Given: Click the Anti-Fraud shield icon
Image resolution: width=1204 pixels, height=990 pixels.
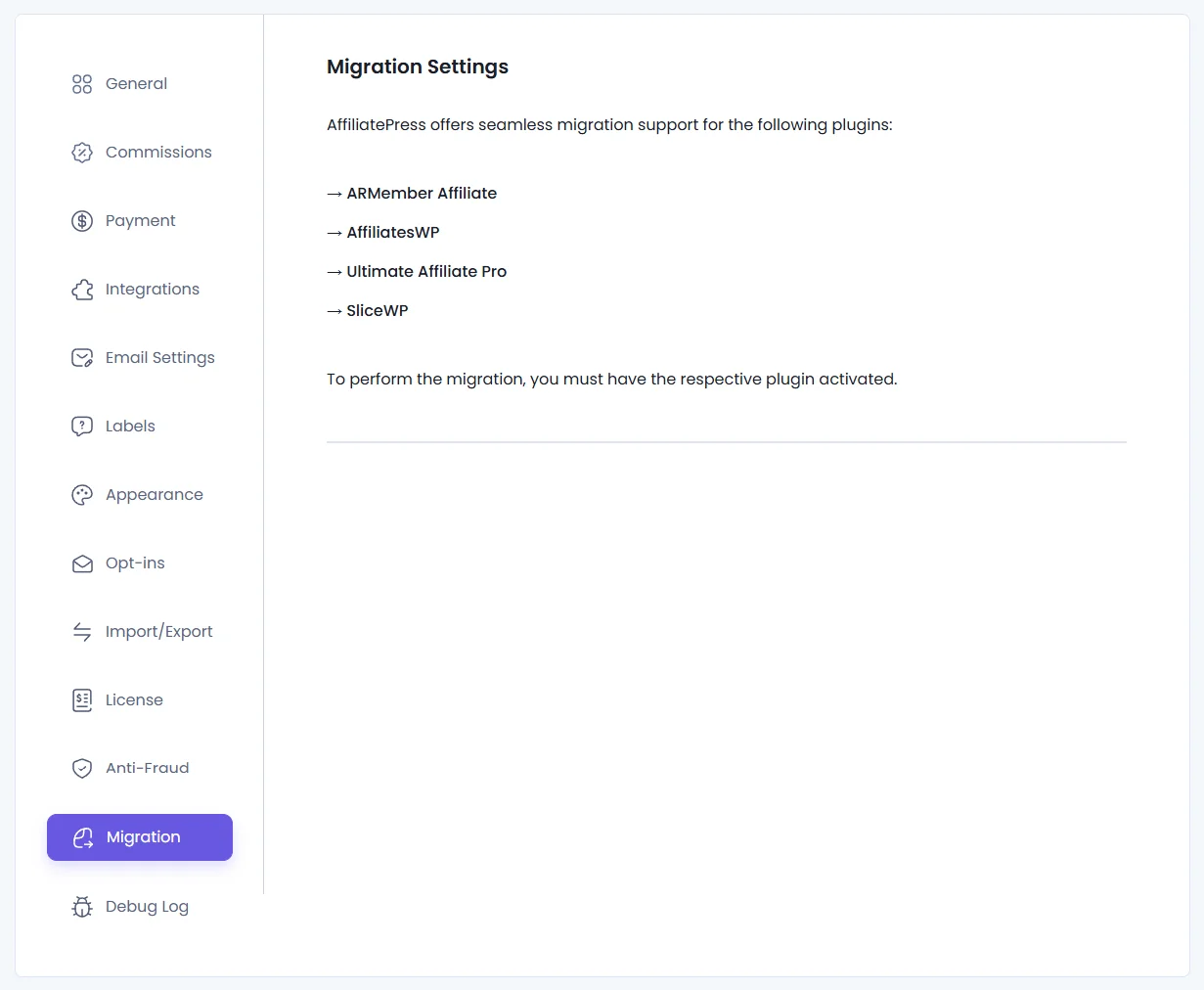Looking at the screenshot, I should tap(82, 769).
